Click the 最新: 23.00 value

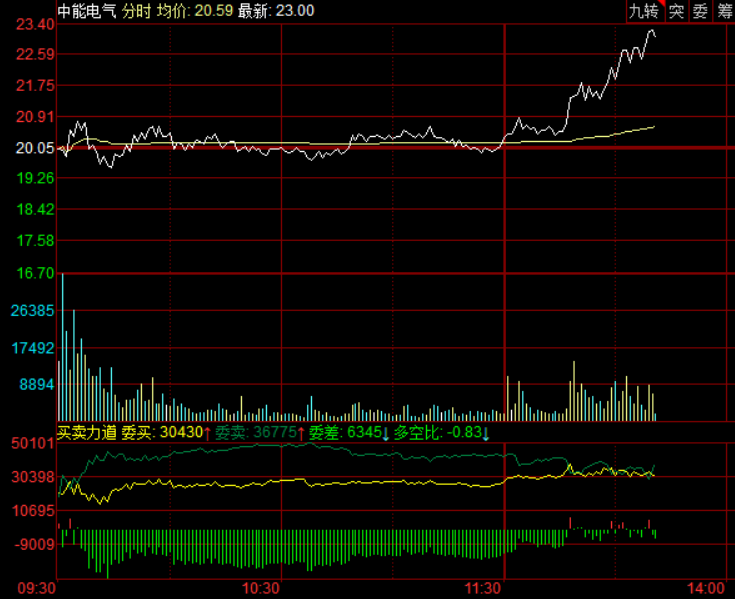(276, 11)
